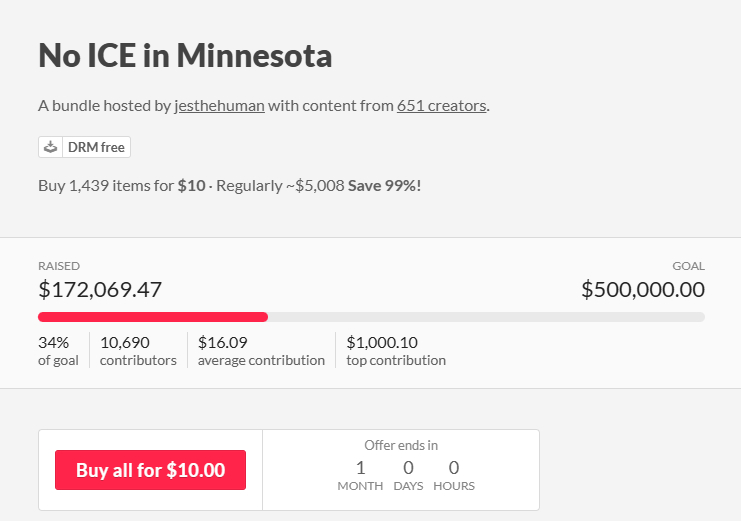The height and width of the screenshot is (521, 741).
Task: Click the $1,000.10 top contribution stat
Action: point(396,350)
